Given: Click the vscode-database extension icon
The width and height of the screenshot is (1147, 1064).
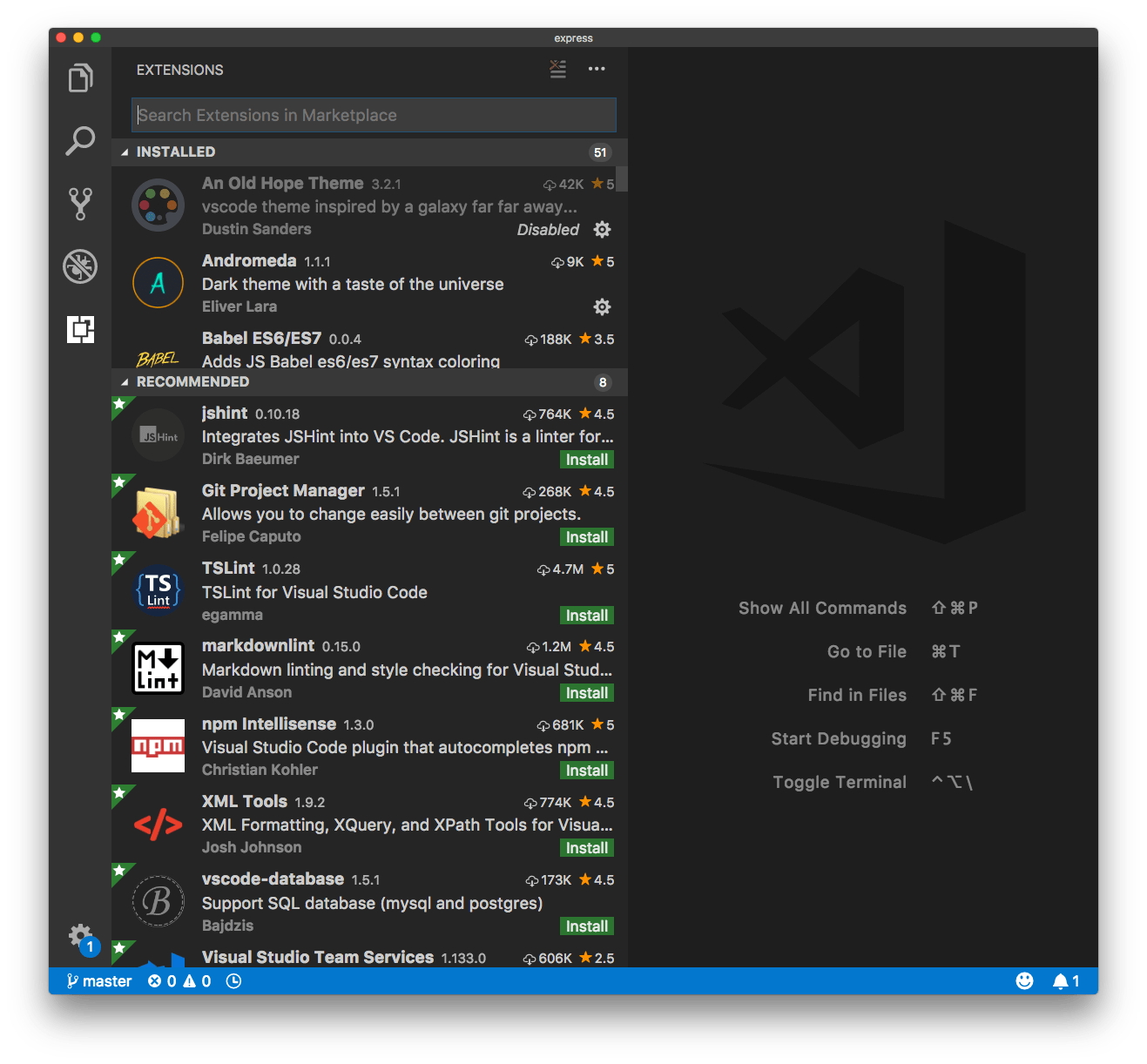Looking at the screenshot, I should click(x=158, y=901).
